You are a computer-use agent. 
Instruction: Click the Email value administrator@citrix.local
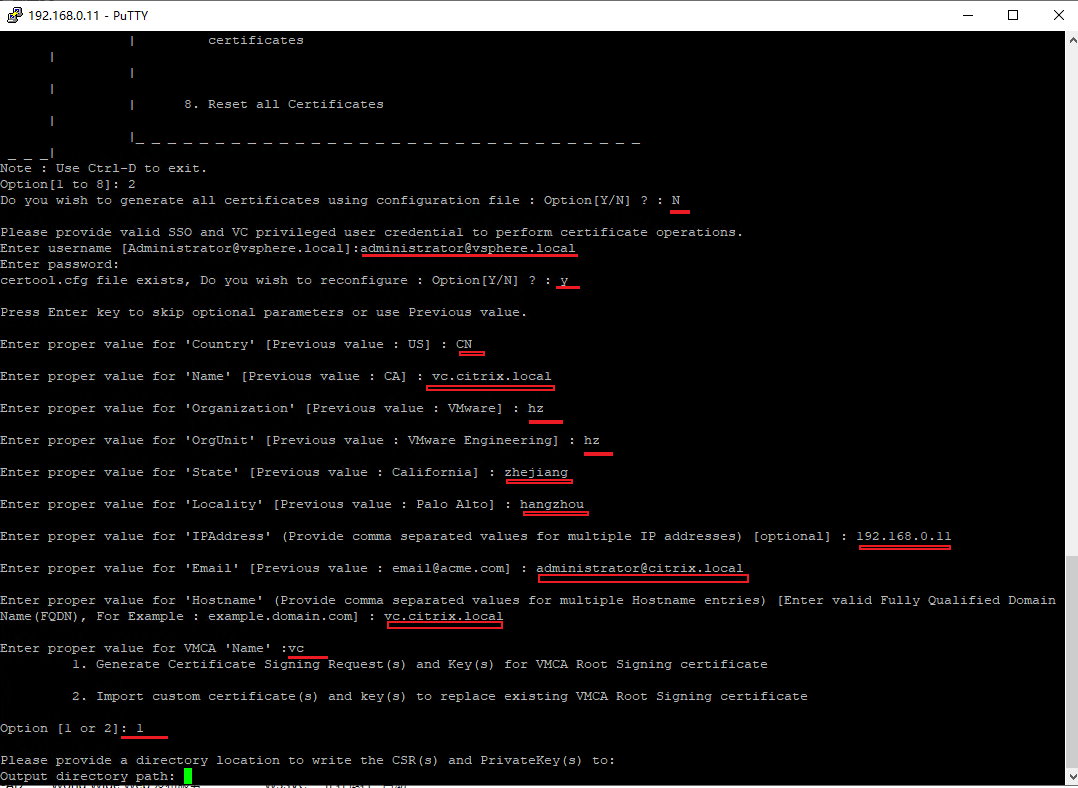click(640, 568)
